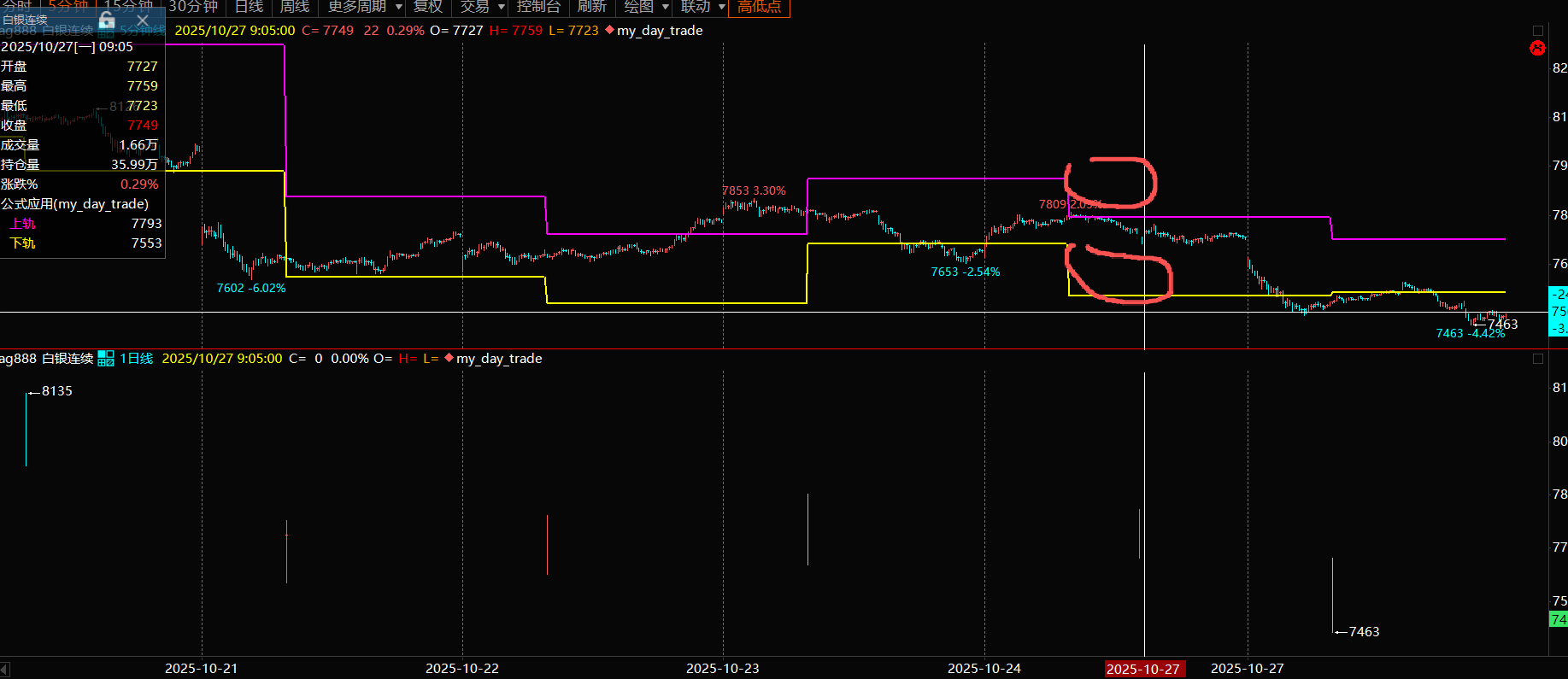This screenshot has height=679, width=1568.
Task: Expand the 更多周期 dropdown
Action: 399,7
